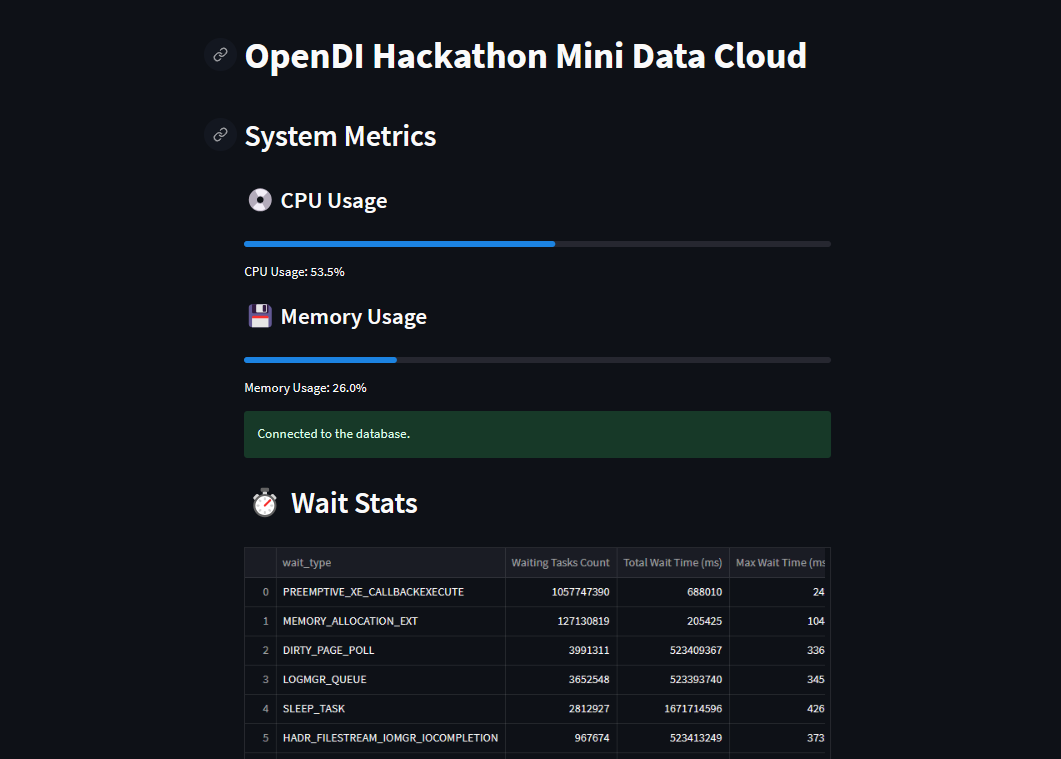Click the 1057747390 waiting tasks cell
Viewport: 1061px width, 759px height.
click(x=561, y=592)
